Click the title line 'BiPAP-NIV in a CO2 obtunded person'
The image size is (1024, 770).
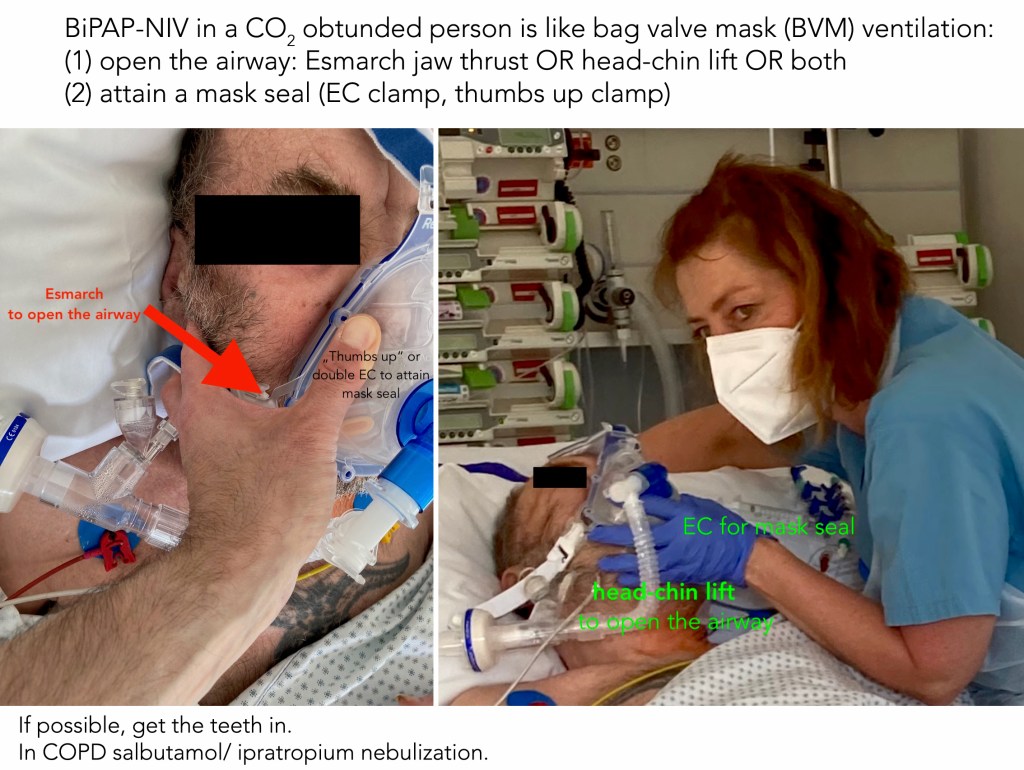tap(529, 29)
